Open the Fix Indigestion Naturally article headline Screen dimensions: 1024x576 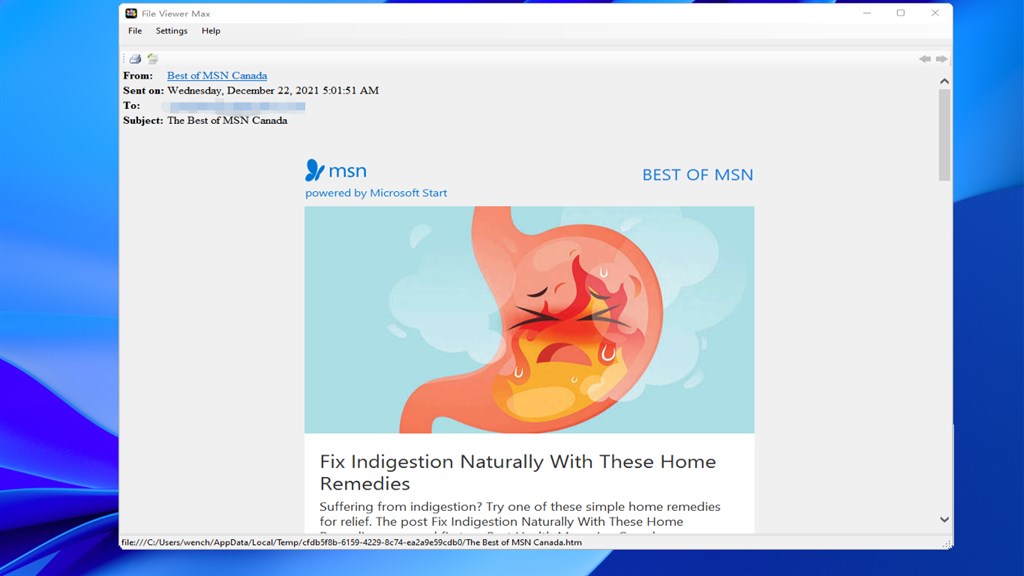pyautogui.click(x=518, y=472)
